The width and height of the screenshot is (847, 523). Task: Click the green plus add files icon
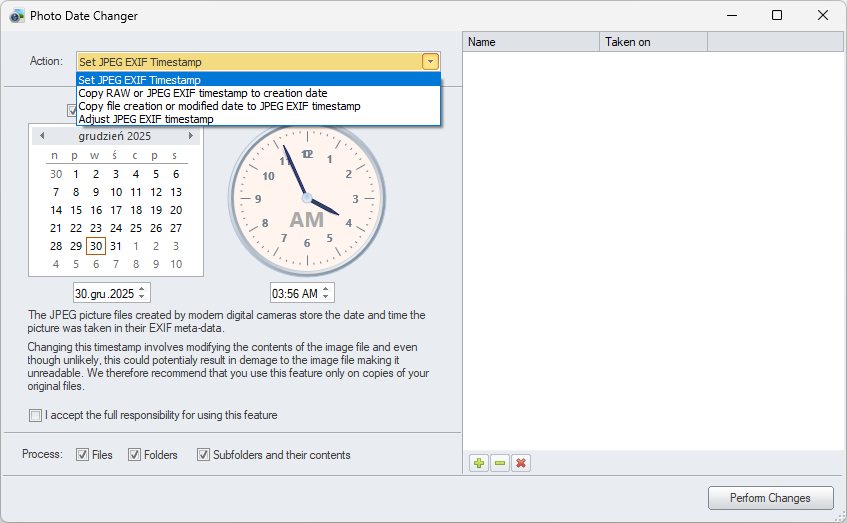[479, 463]
